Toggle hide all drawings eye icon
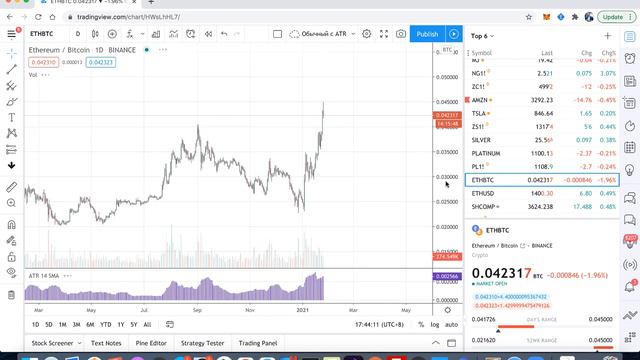The width and height of the screenshot is (640, 360). click(x=11, y=272)
